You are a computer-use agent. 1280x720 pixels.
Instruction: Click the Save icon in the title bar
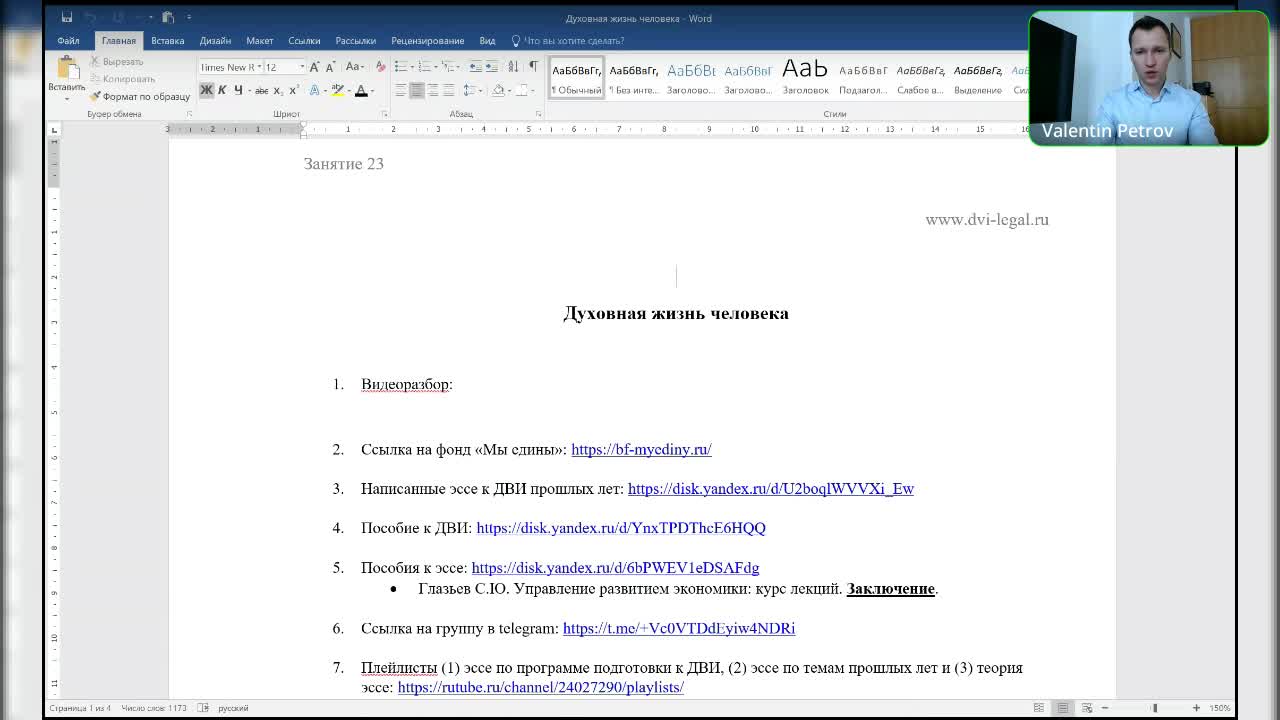click(67, 18)
